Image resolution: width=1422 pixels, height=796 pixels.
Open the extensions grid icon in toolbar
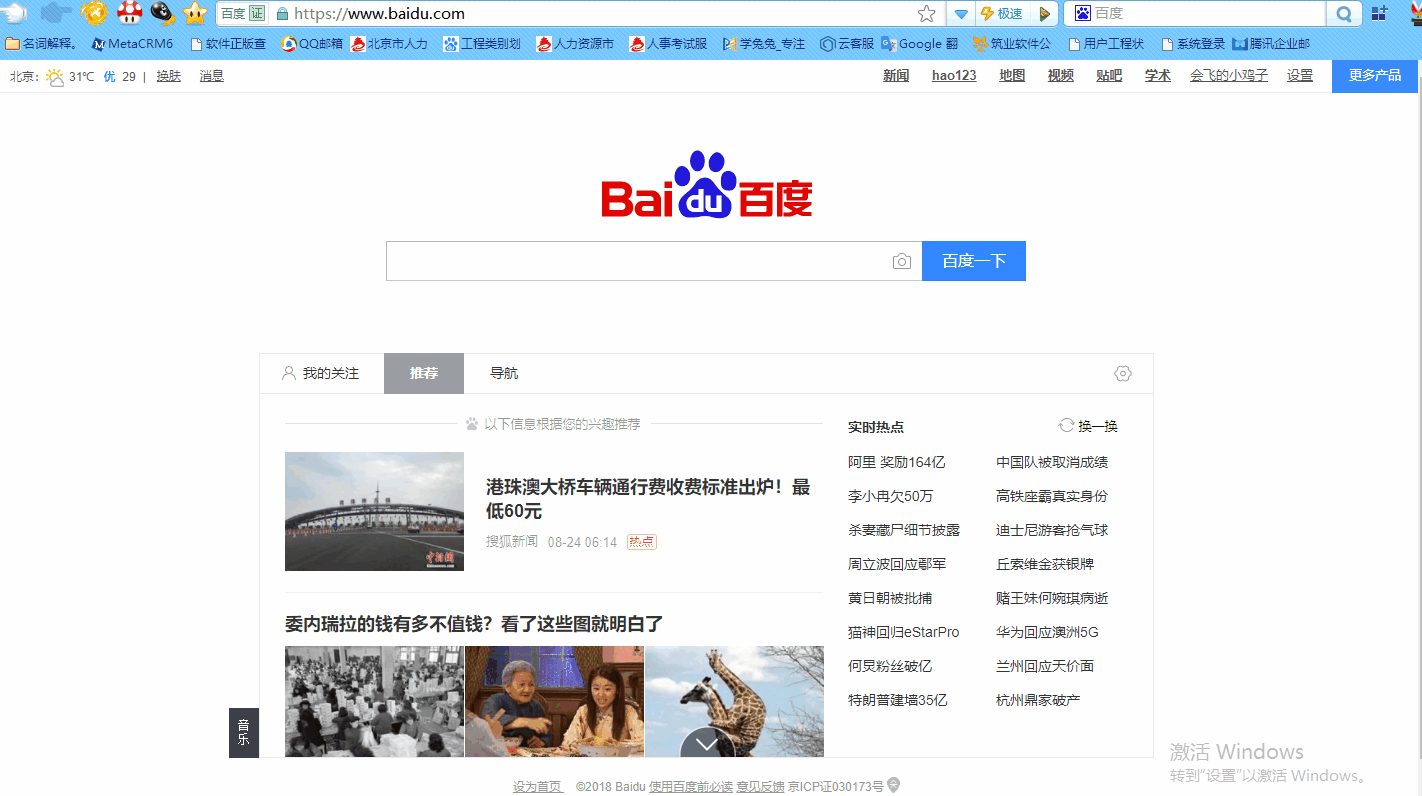[1380, 13]
